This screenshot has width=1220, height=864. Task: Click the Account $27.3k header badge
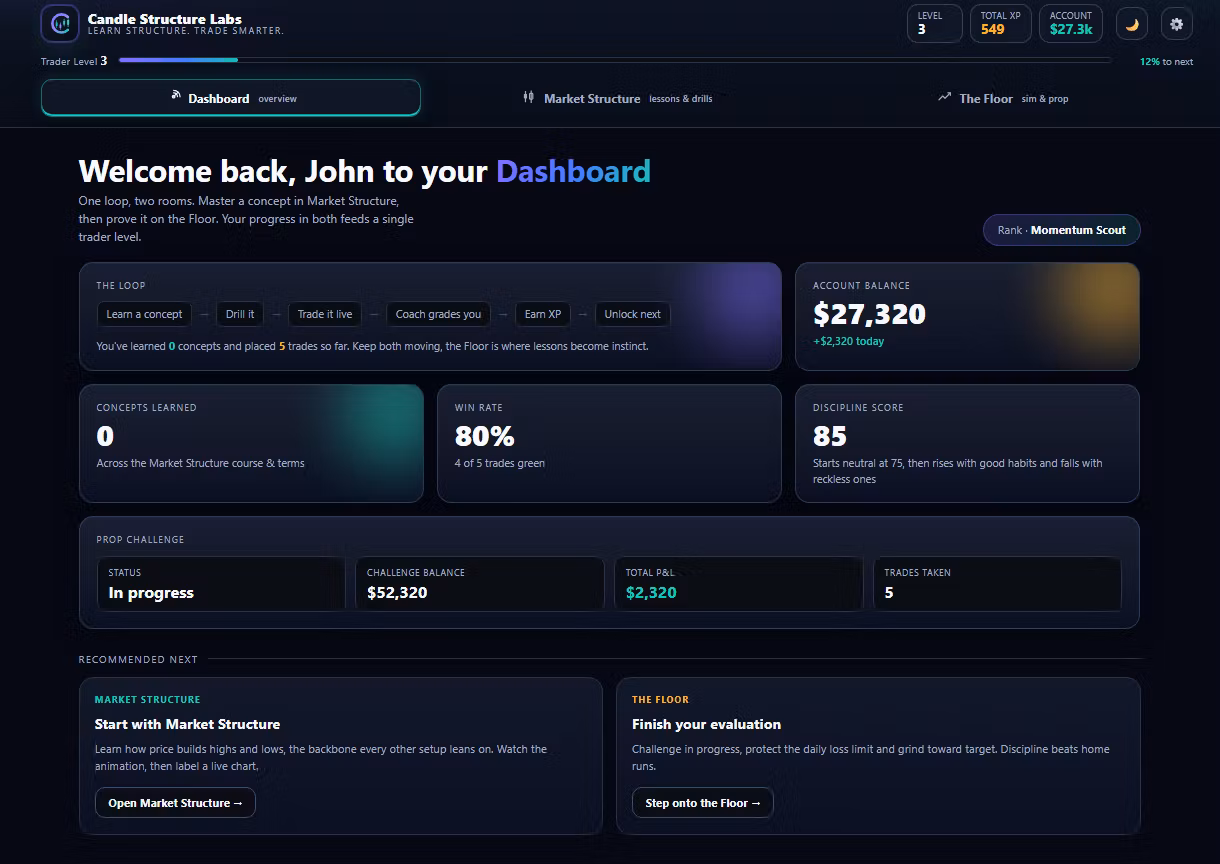pyautogui.click(x=1071, y=24)
